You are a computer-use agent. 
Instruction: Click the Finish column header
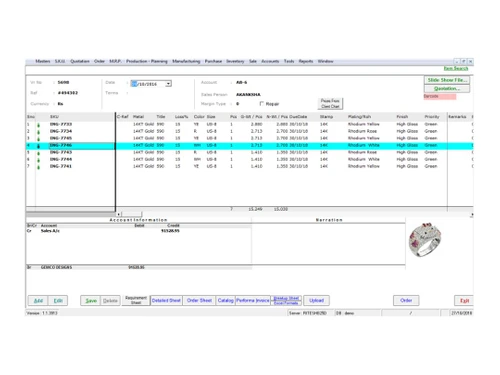402,117
